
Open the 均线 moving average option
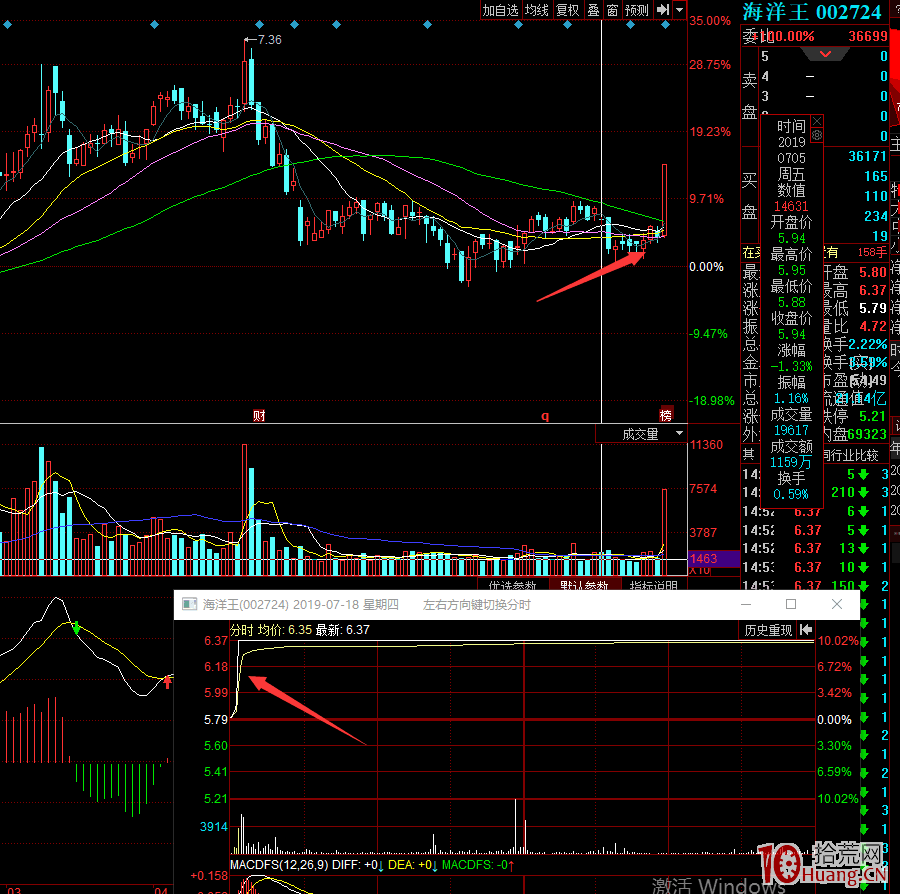coord(537,10)
